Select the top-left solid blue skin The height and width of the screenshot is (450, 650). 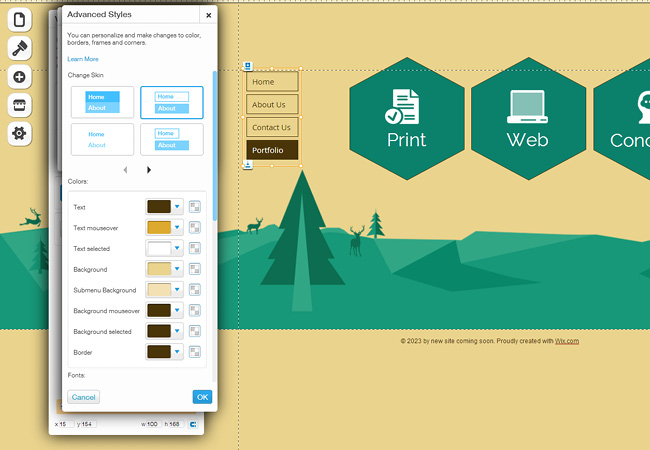click(103, 103)
